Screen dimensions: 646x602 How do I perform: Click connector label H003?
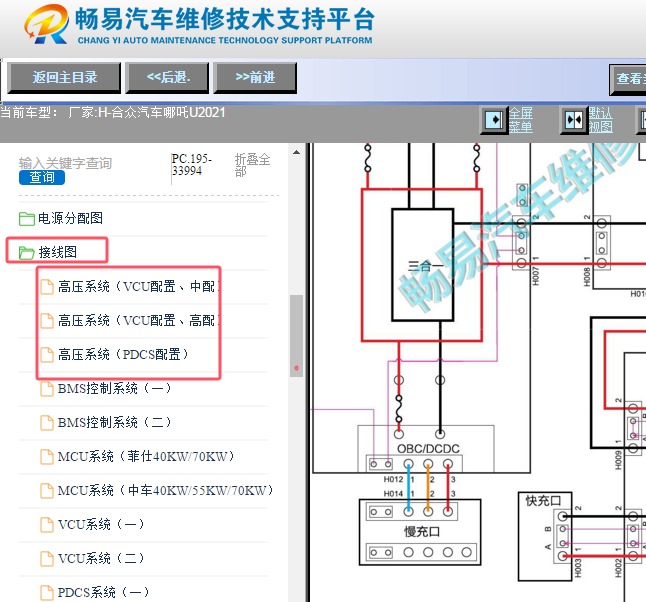click(577, 567)
